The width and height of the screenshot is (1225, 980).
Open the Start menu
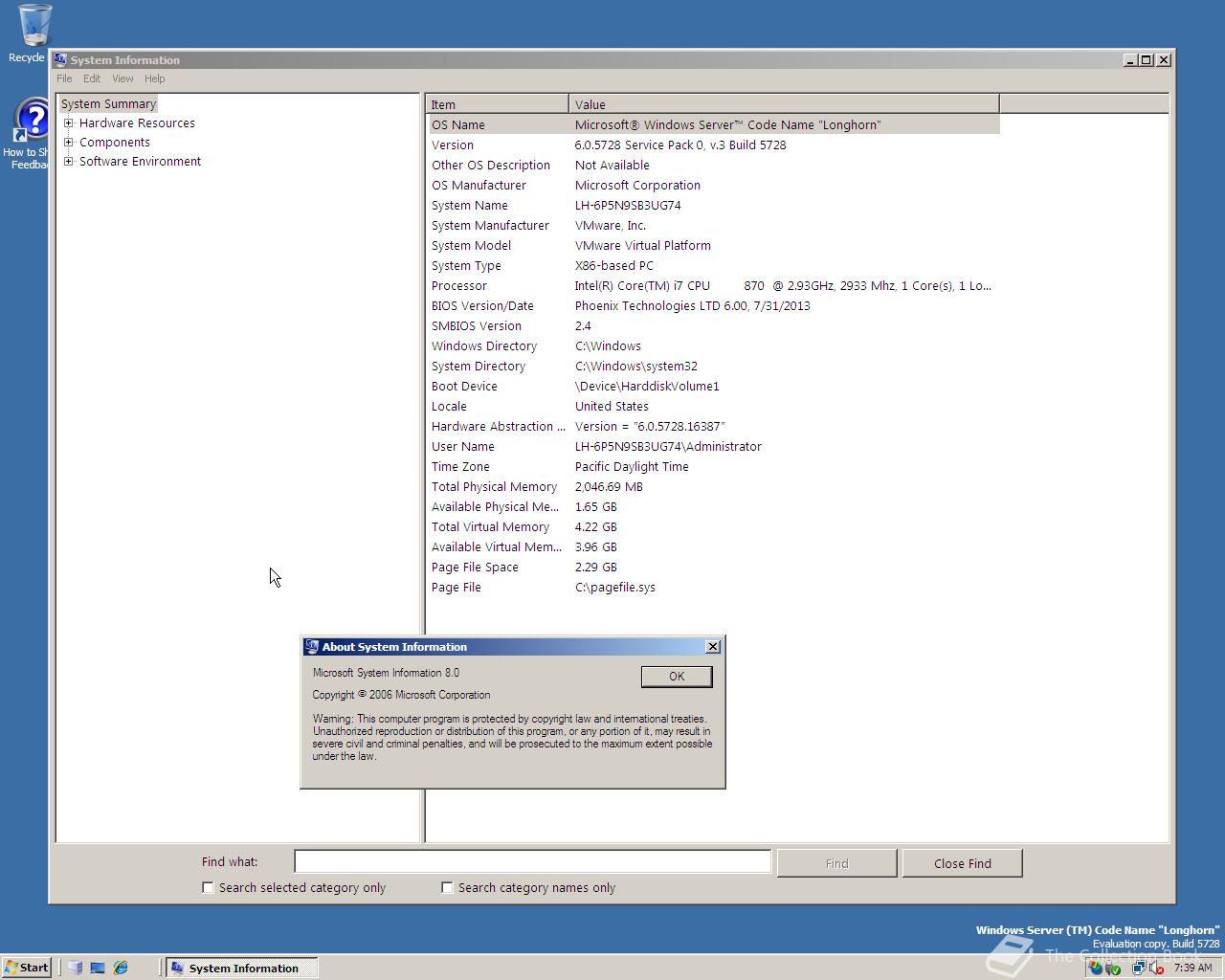(26, 968)
